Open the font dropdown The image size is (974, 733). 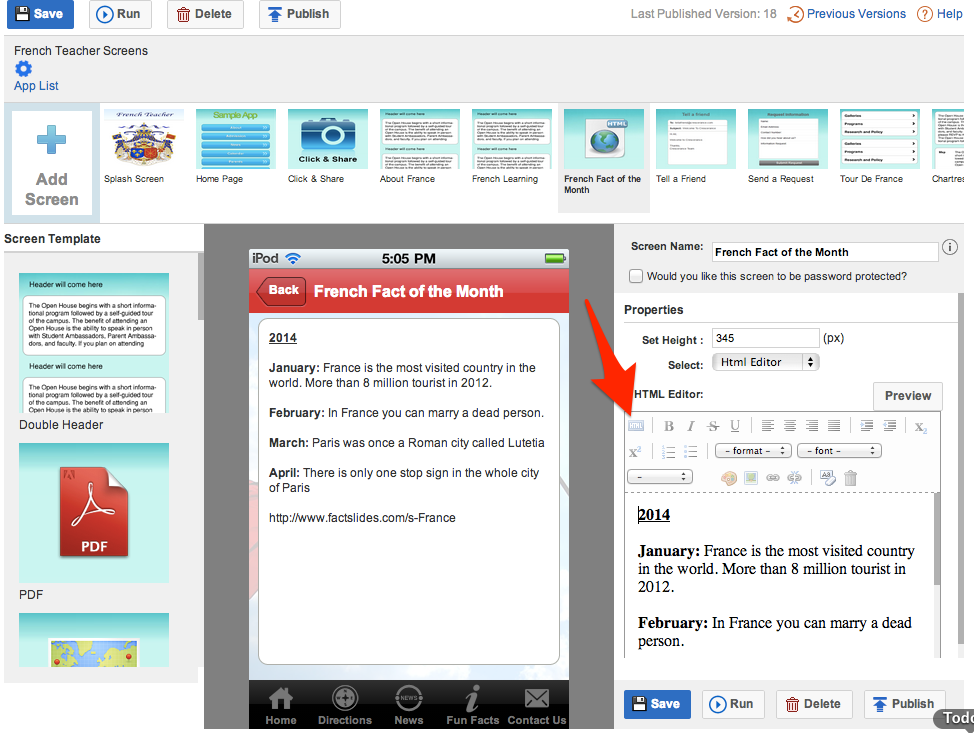coord(840,450)
